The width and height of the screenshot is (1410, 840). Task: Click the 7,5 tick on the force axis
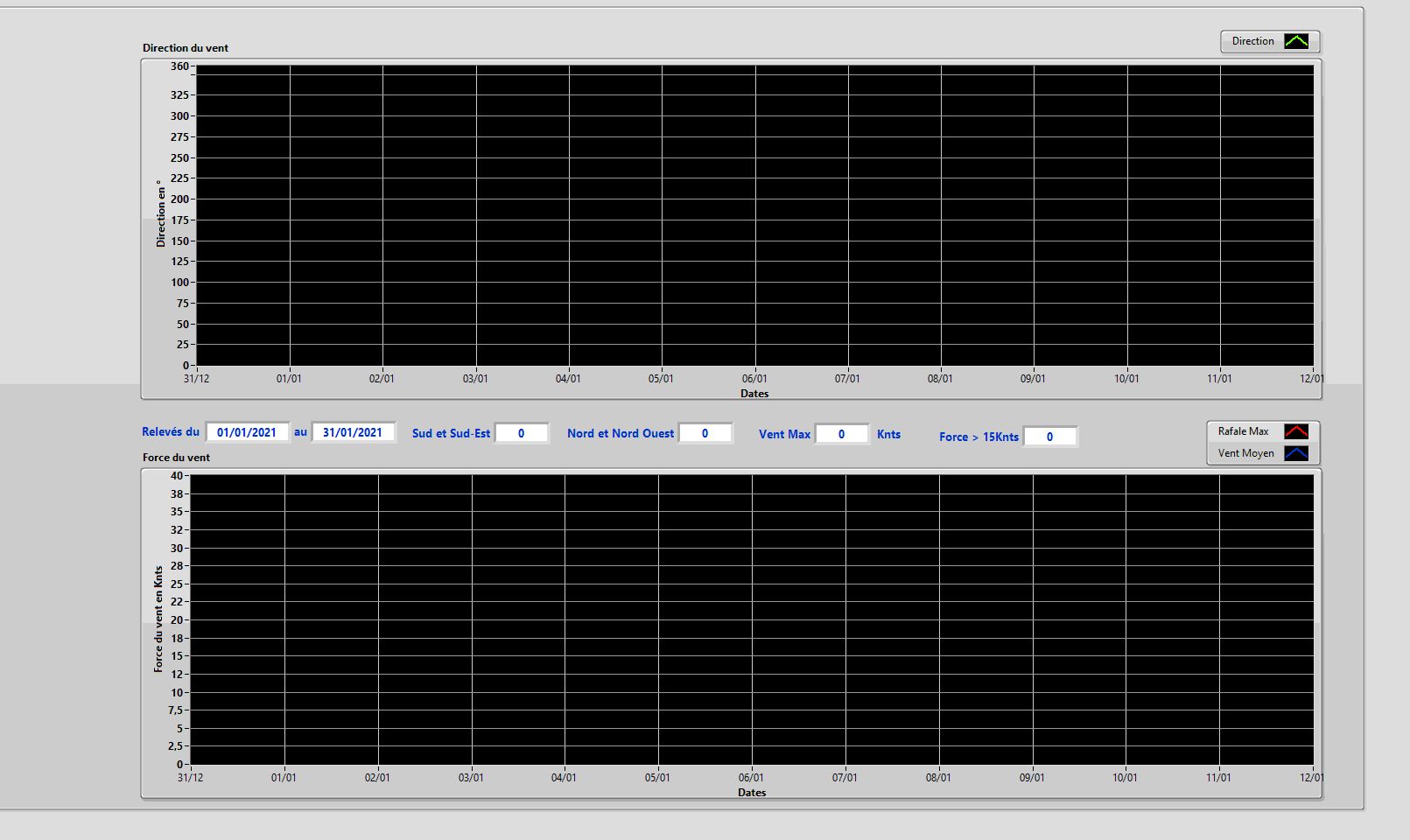click(x=175, y=710)
